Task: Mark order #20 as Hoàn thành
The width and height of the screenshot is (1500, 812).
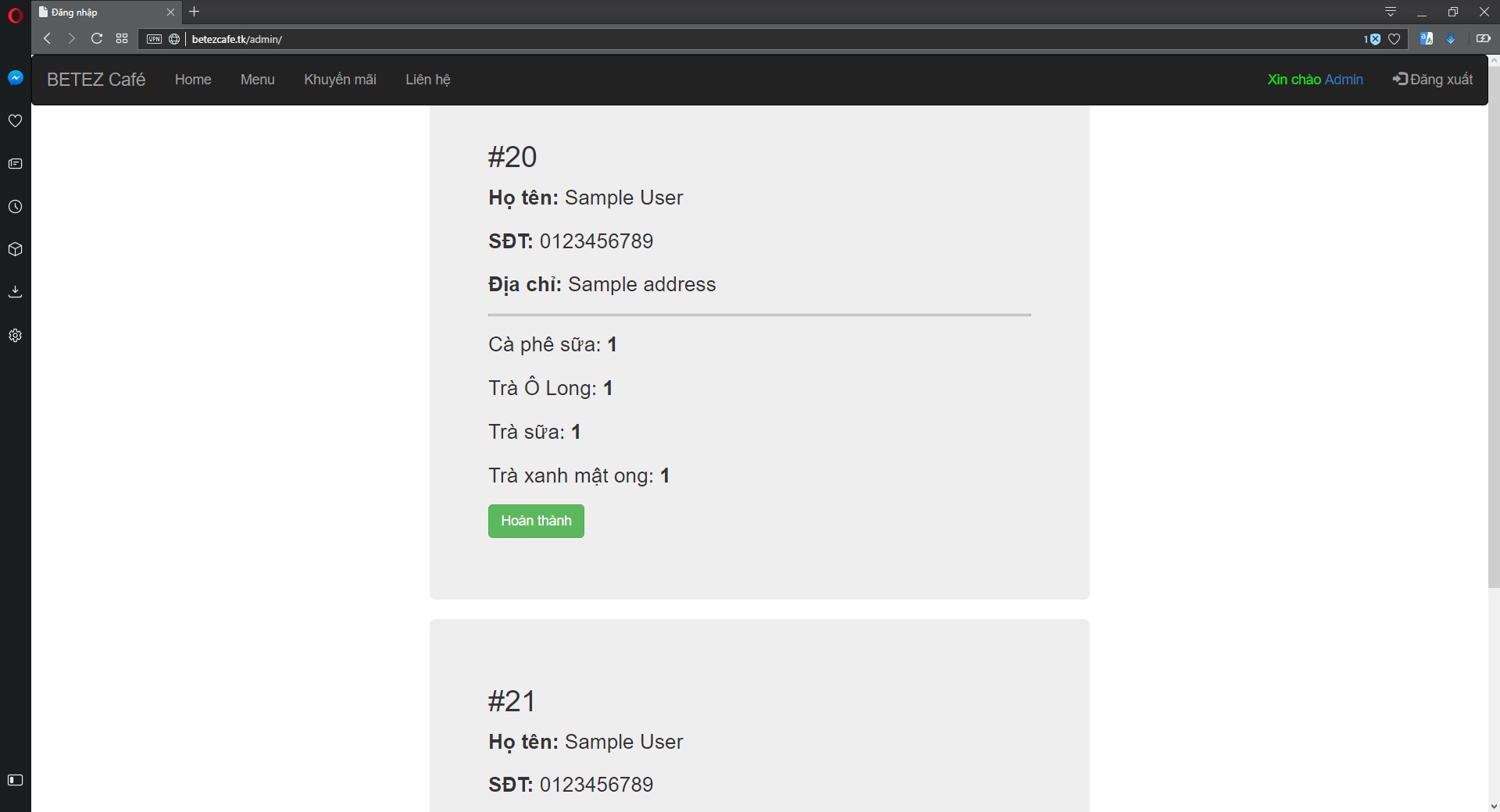Action: click(536, 521)
